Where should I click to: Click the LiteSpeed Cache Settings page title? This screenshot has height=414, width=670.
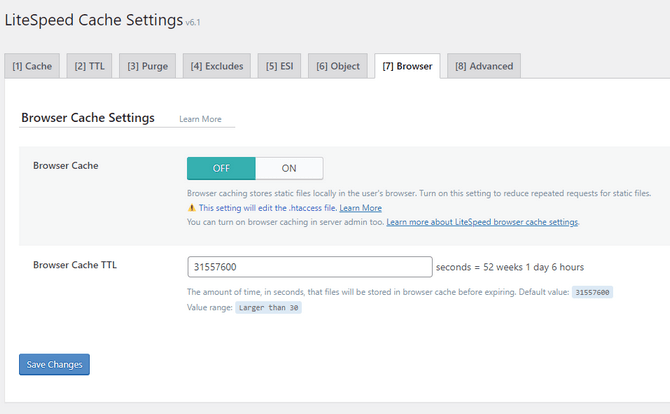click(94, 18)
